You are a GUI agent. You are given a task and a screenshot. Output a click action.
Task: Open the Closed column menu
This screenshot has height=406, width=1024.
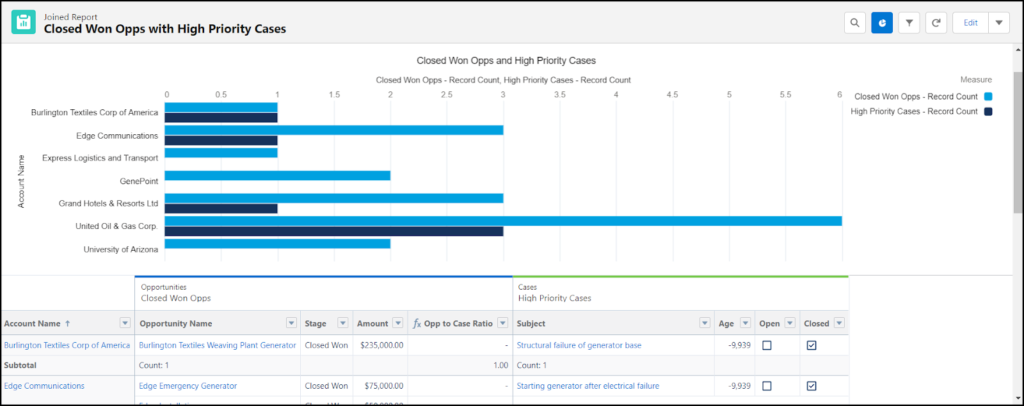coord(839,323)
